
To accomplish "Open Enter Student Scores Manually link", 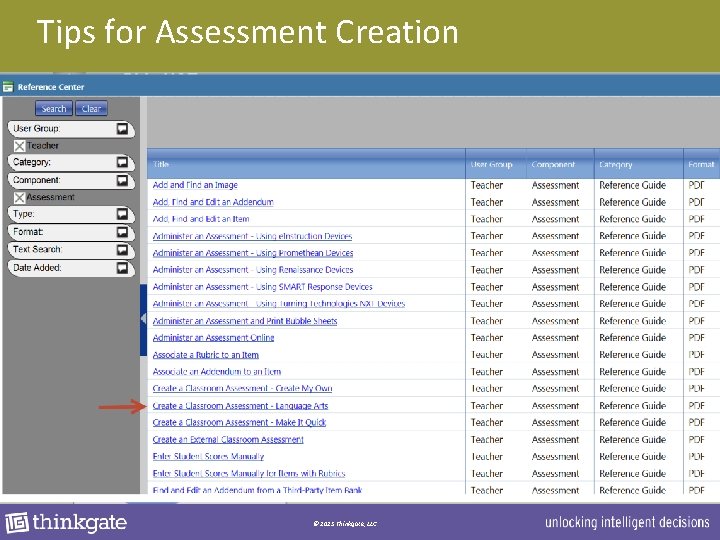I will (x=208, y=456).
